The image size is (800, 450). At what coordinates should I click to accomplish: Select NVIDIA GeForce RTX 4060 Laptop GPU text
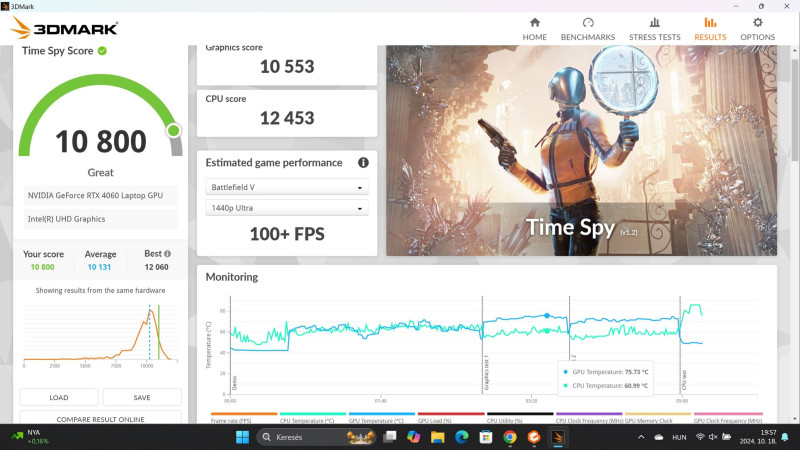(x=95, y=195)
